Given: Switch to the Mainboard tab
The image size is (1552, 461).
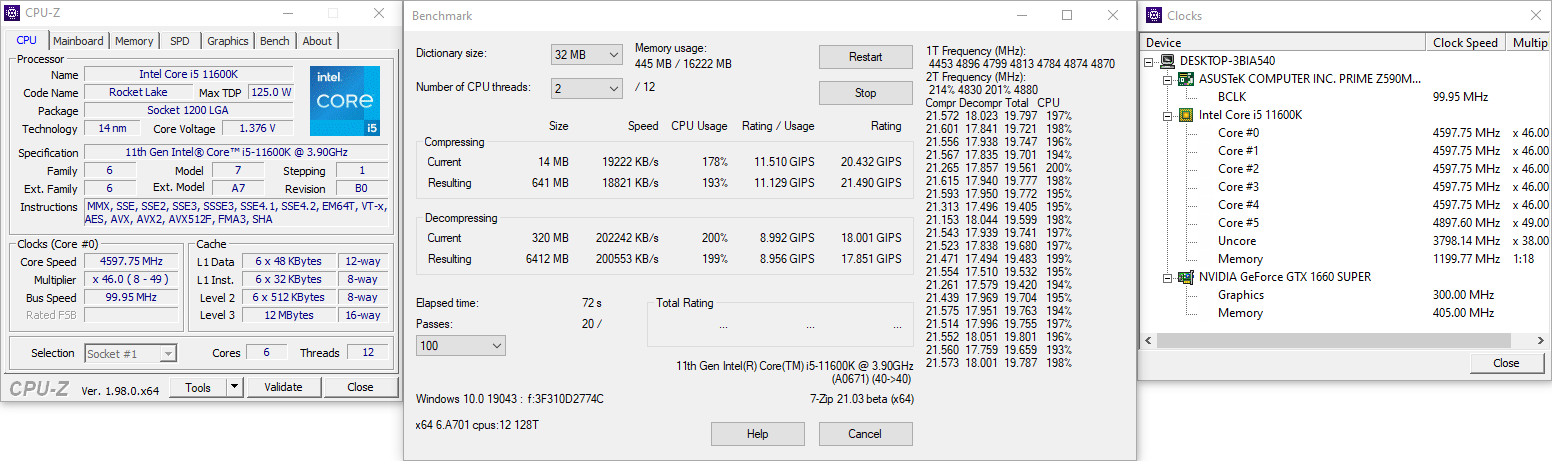Looking at the screenshot, I should click(x=78, y=41).
